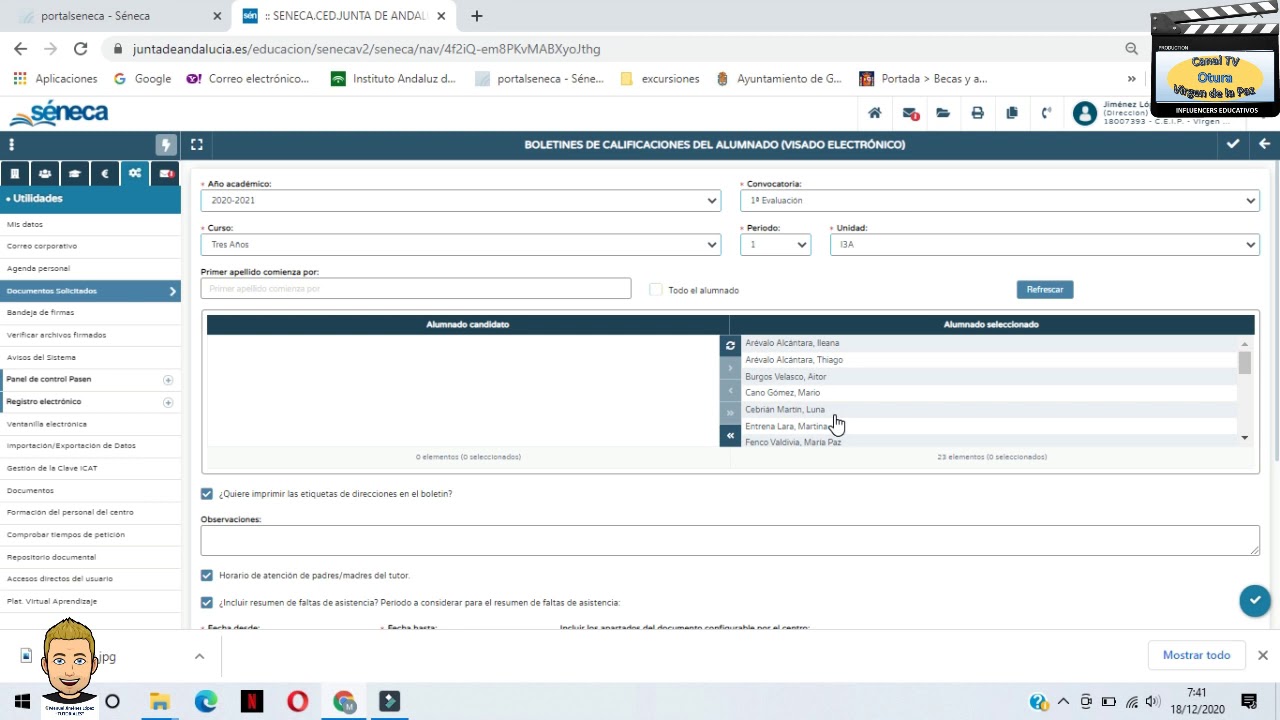
Task: Click Mostrar todo downloads button
Action: coord(1196,655)
